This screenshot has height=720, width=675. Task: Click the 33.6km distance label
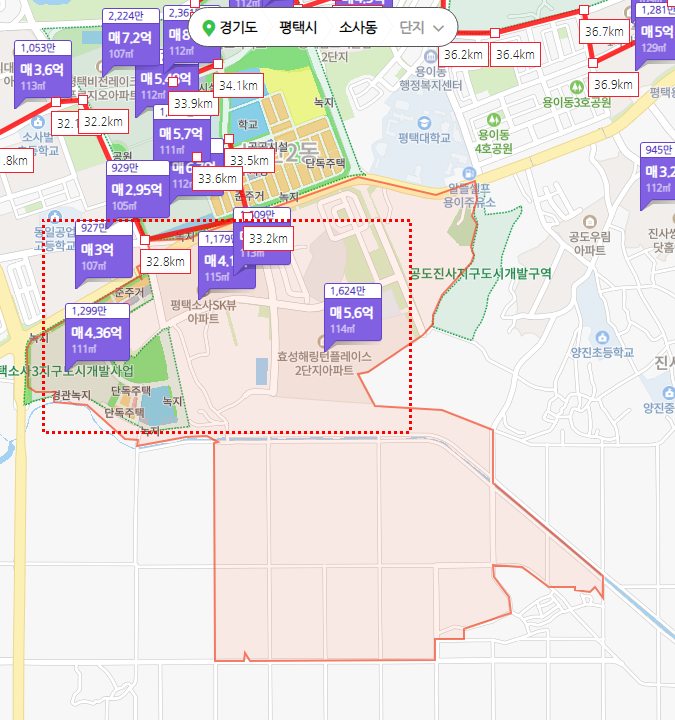217,179
